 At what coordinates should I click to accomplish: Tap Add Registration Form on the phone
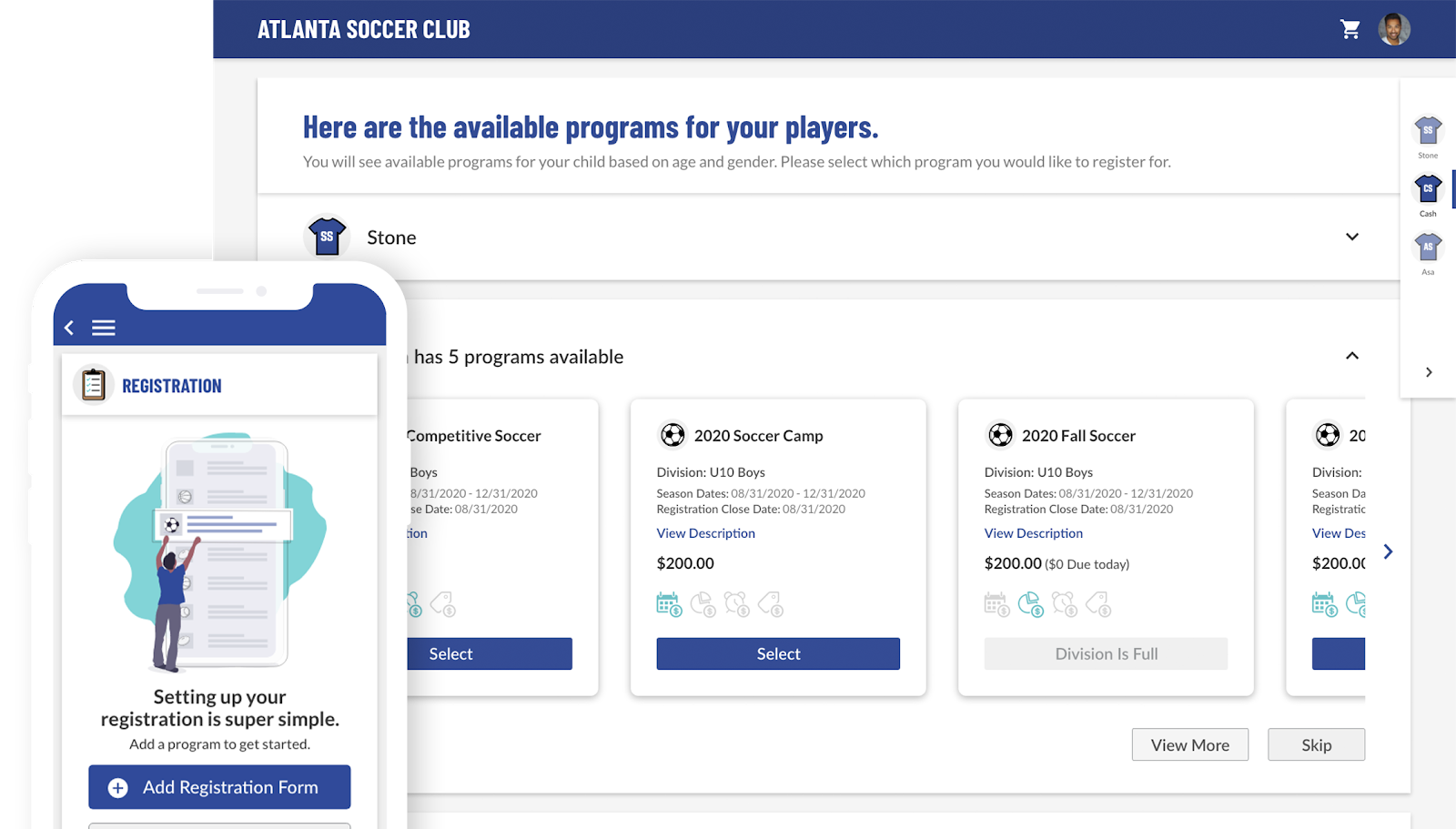pyautogui.click(x=218, y=786)
